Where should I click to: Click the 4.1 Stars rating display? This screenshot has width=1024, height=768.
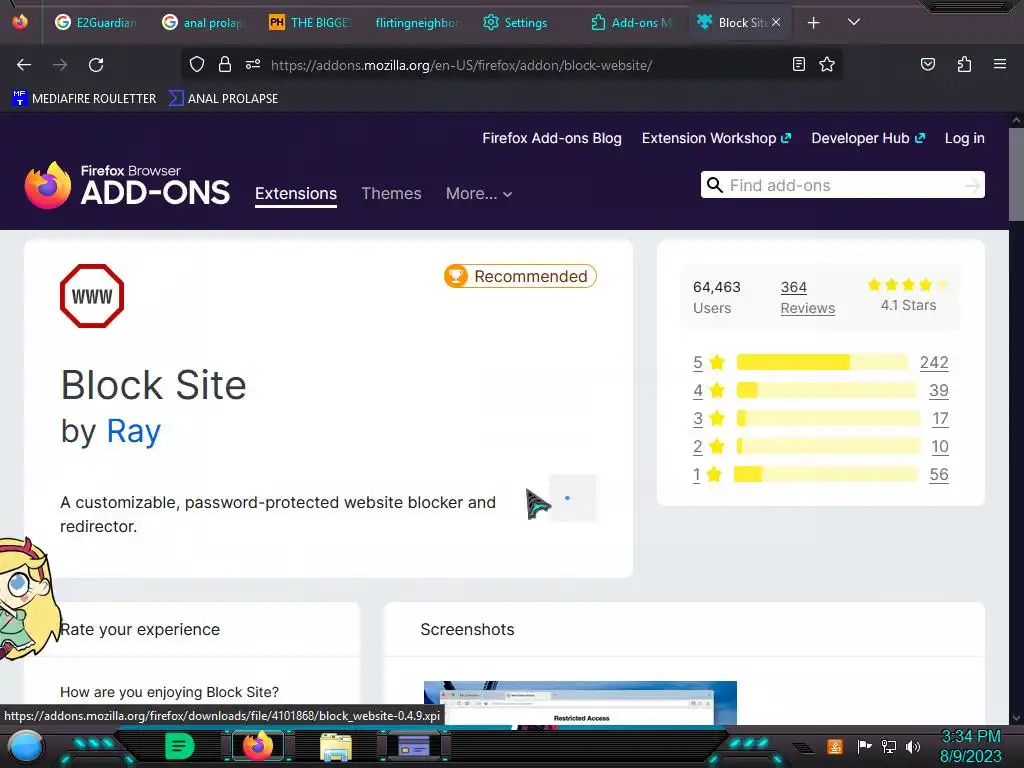point(908,295)
